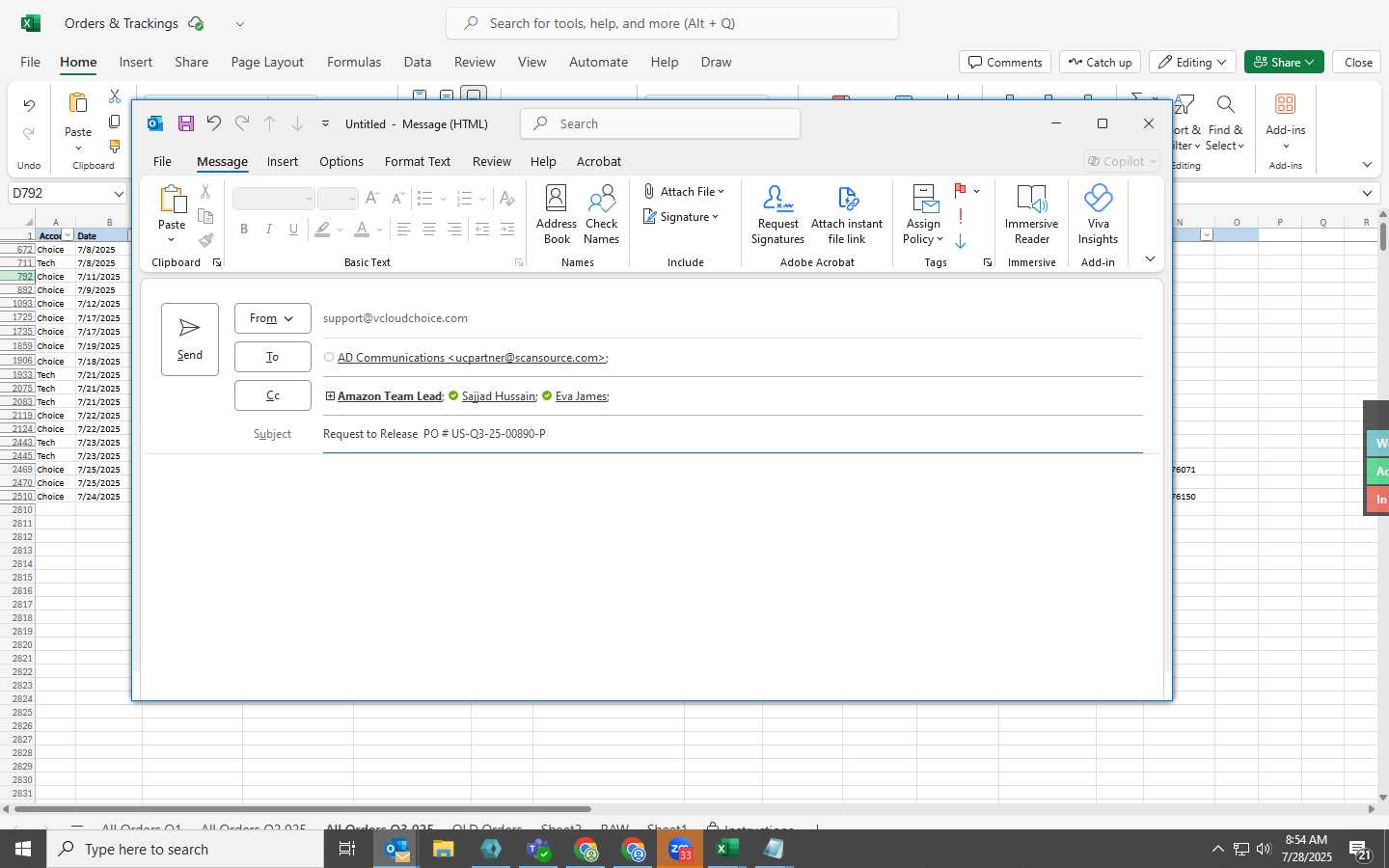Viewport: 1389px width, 868px height.
Task: Click the Follow Up flag icon
Action: pos(961,191)
